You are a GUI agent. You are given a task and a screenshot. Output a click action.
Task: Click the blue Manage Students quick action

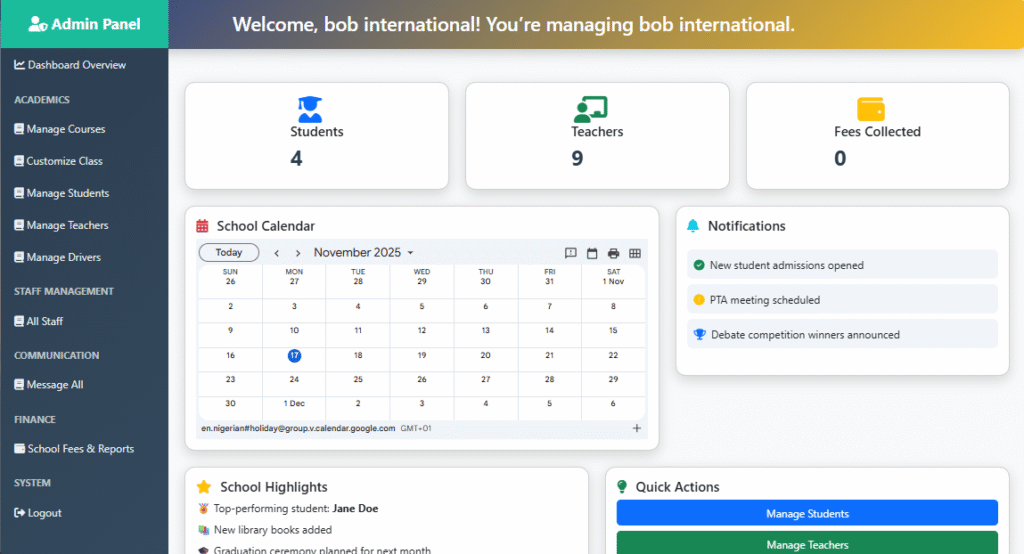(x=807, y=513)
